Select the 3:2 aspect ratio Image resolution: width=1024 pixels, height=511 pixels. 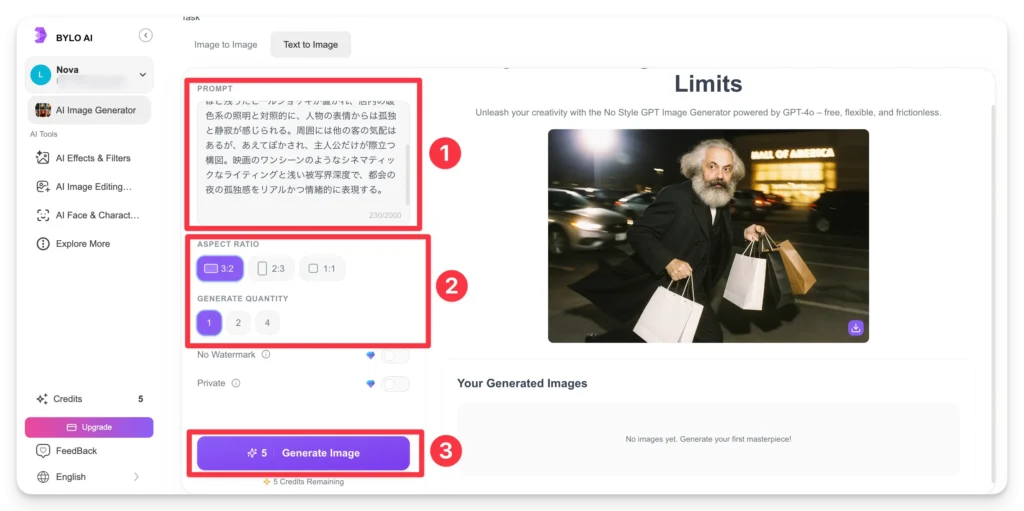coord(220,269)
